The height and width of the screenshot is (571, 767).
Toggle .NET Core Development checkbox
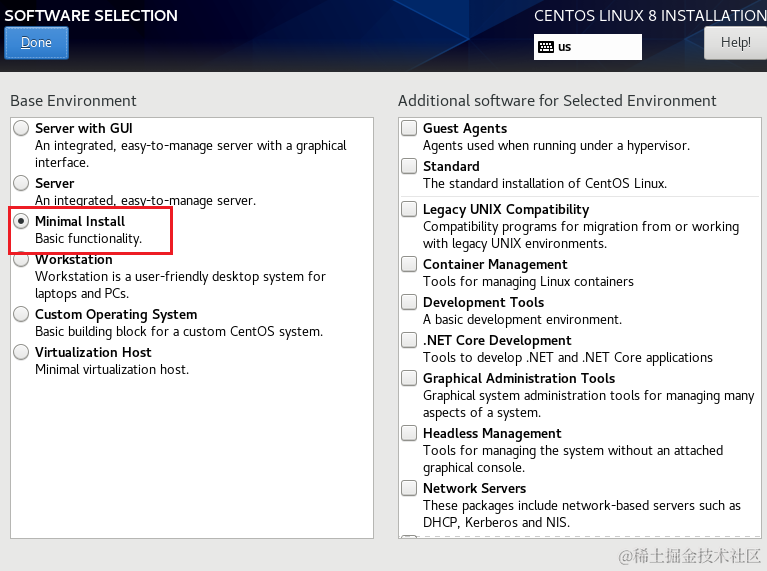pyautogui.click(x=409, y=341)
